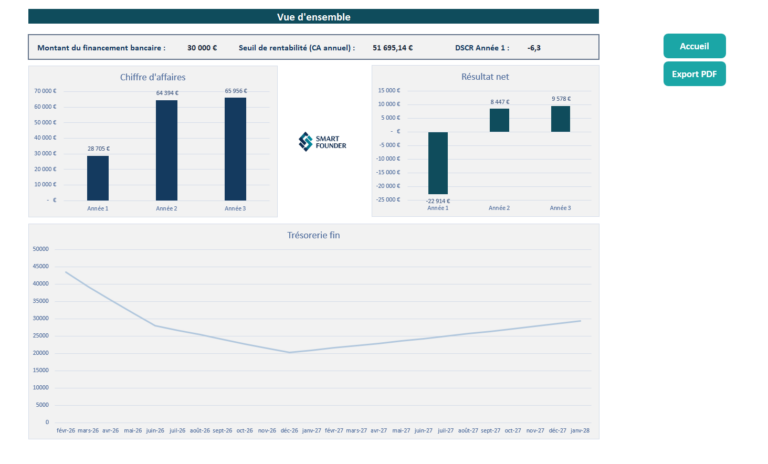This screenshot has height=464, width=768.
Task: Select the DSCR Année 1 value -6,3
Action: (534, 48)
